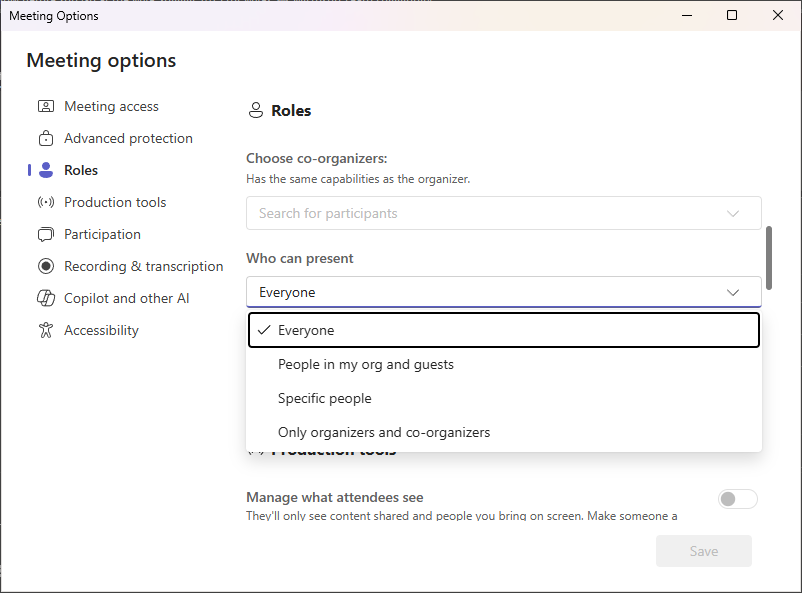This screenshot has width=802, height=593.
Task: Open Production tools in sidebar
Action: (115, 203)
